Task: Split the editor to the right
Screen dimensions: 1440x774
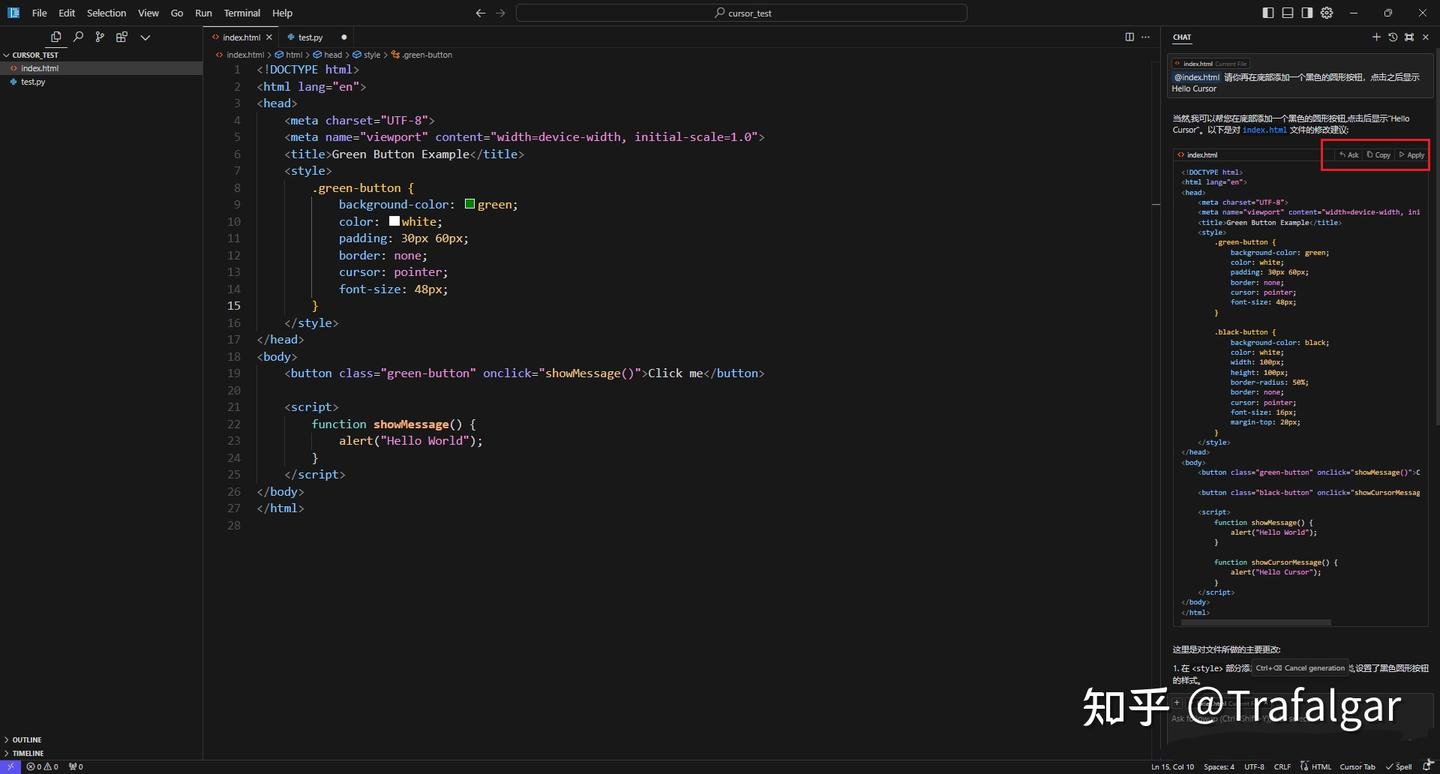Action: (x=1129, y=37)
